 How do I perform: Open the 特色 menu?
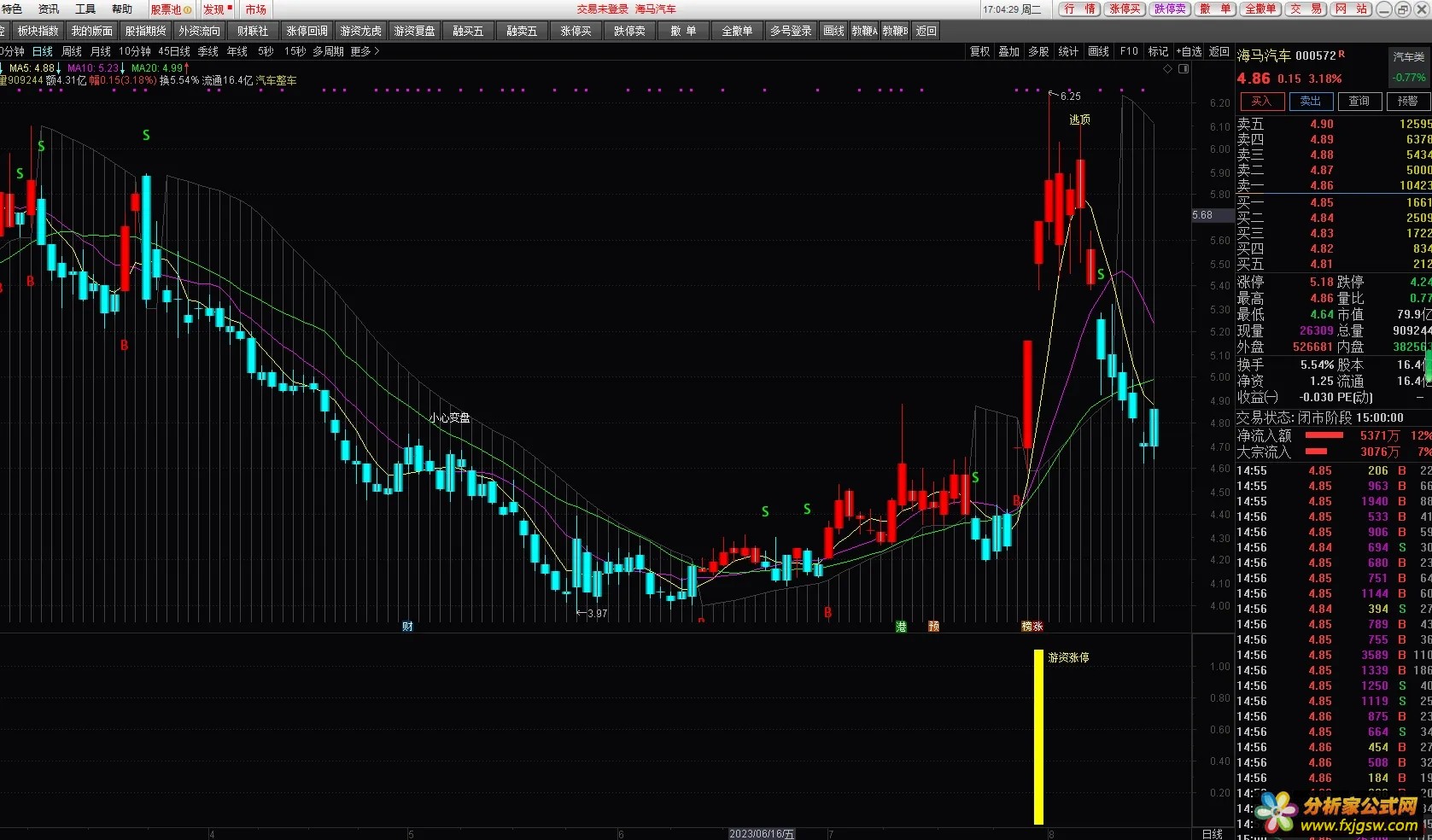(12, 9)
